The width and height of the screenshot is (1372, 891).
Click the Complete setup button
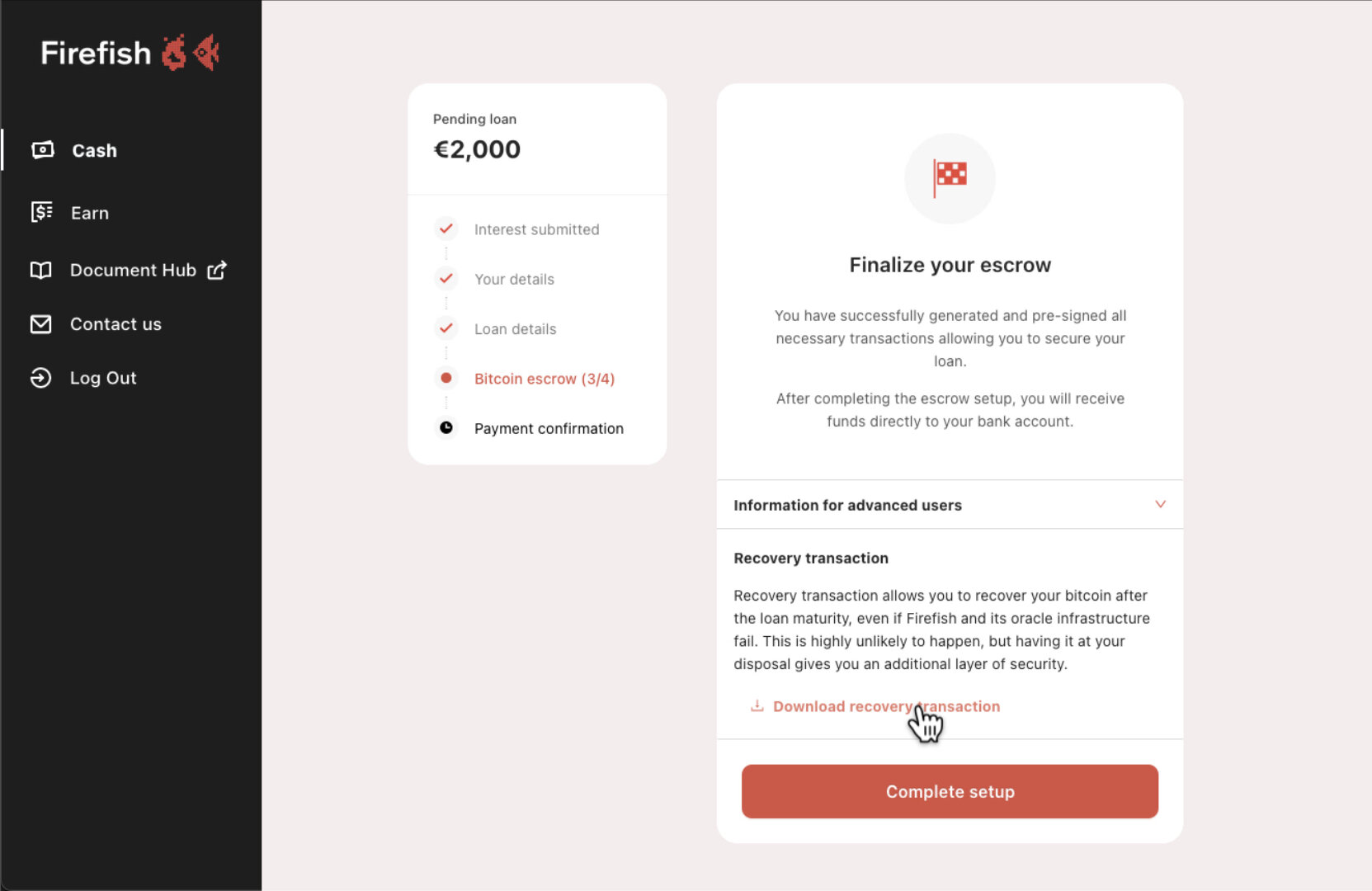[x=950, y=791]
